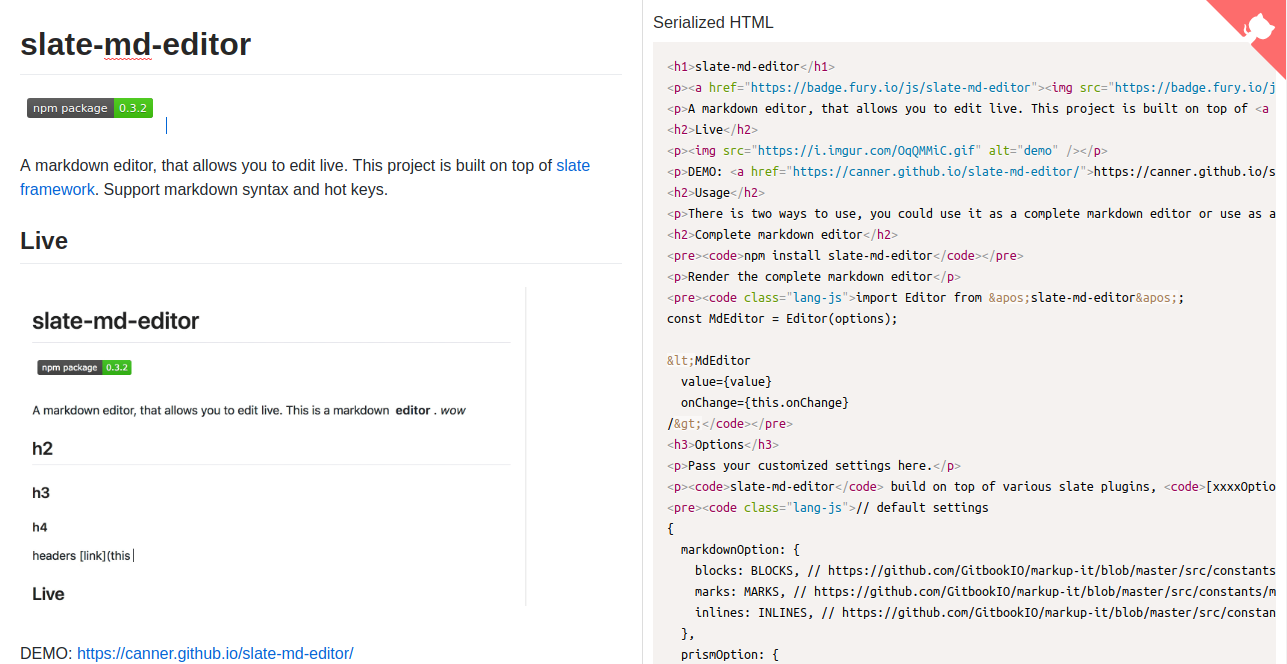1287x664 pixels.
Task: Click the DEMO: label text
Action: pos(46,653)
